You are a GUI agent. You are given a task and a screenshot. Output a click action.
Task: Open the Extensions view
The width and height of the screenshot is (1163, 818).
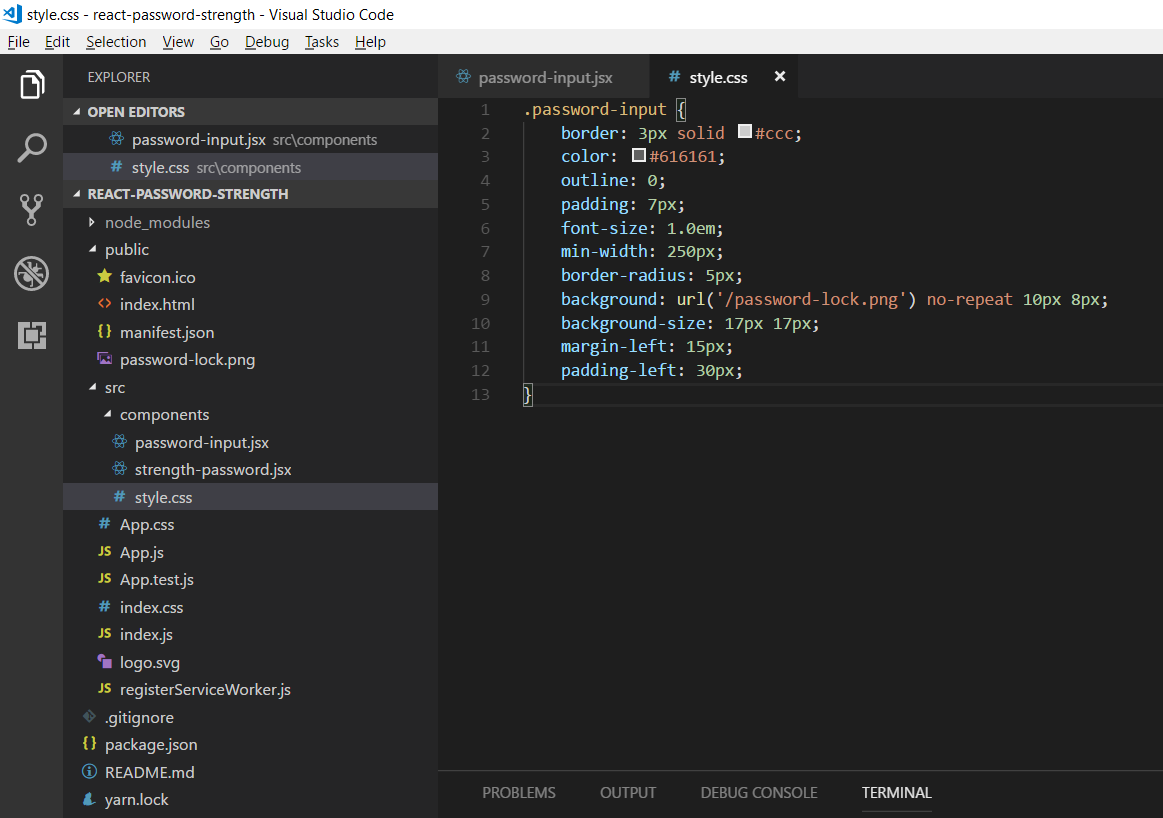[x=32, y=335]
